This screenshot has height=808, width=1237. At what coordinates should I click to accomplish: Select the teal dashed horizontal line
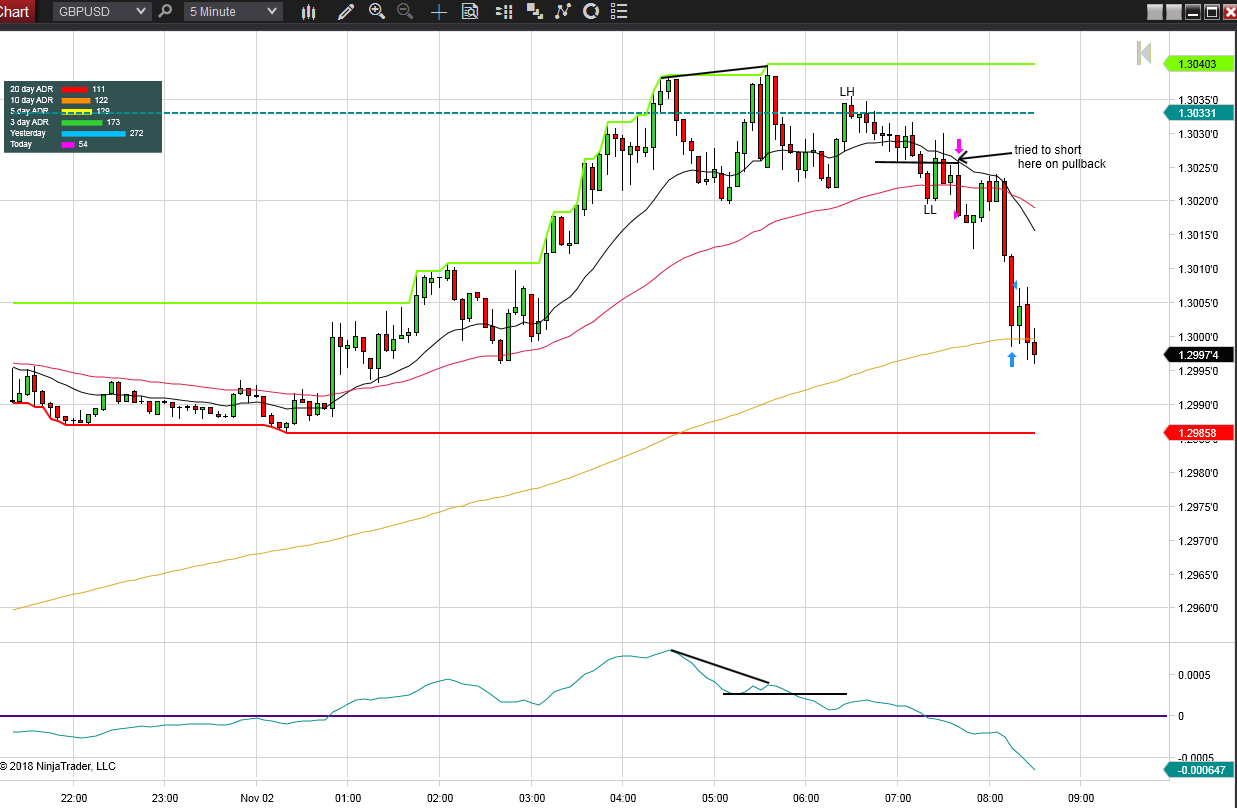tap(523, 113)
